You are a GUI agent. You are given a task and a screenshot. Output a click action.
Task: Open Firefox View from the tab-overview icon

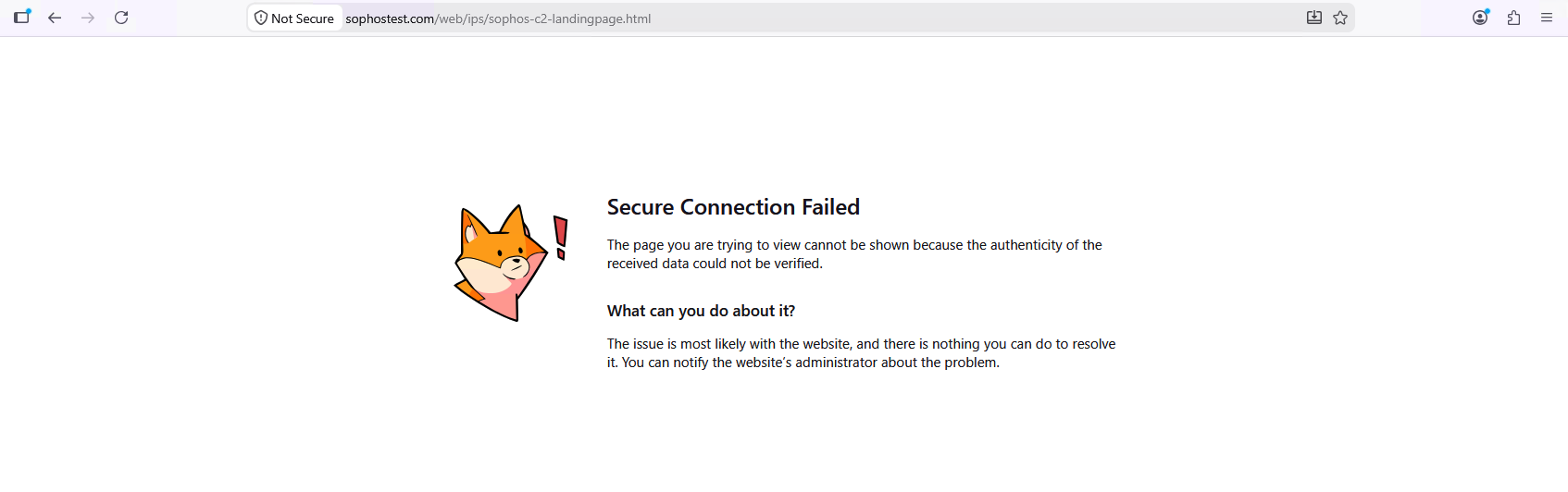[x=22, y=17]
